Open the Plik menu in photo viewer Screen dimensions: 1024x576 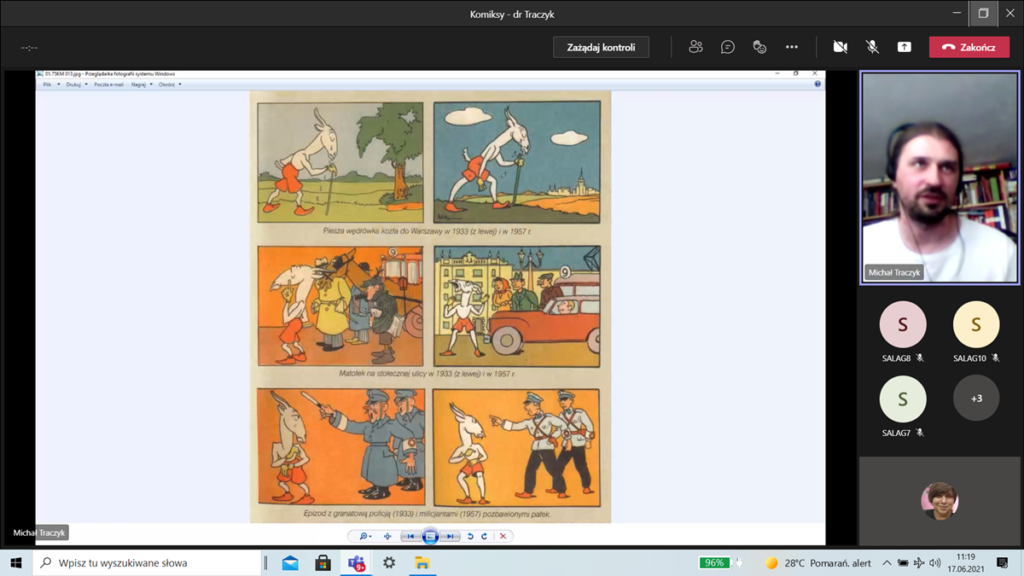pos(47,84)
